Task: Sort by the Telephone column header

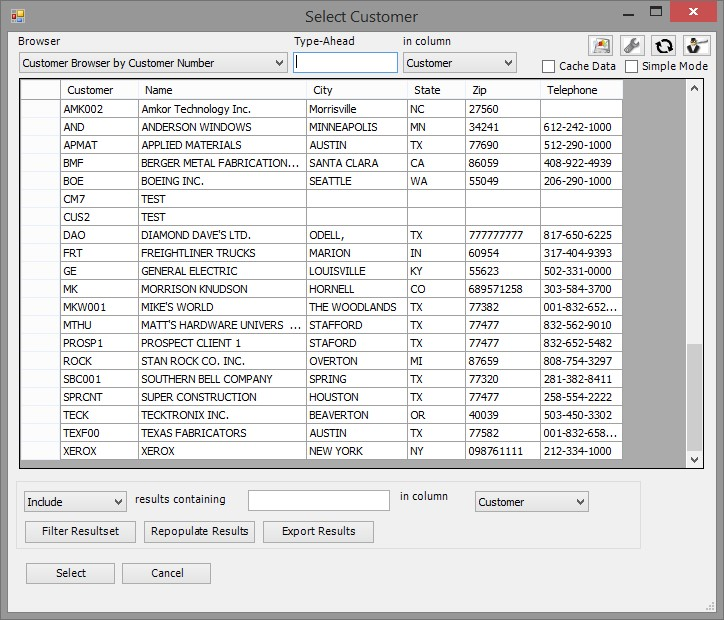Action: [x=581, y=90]
